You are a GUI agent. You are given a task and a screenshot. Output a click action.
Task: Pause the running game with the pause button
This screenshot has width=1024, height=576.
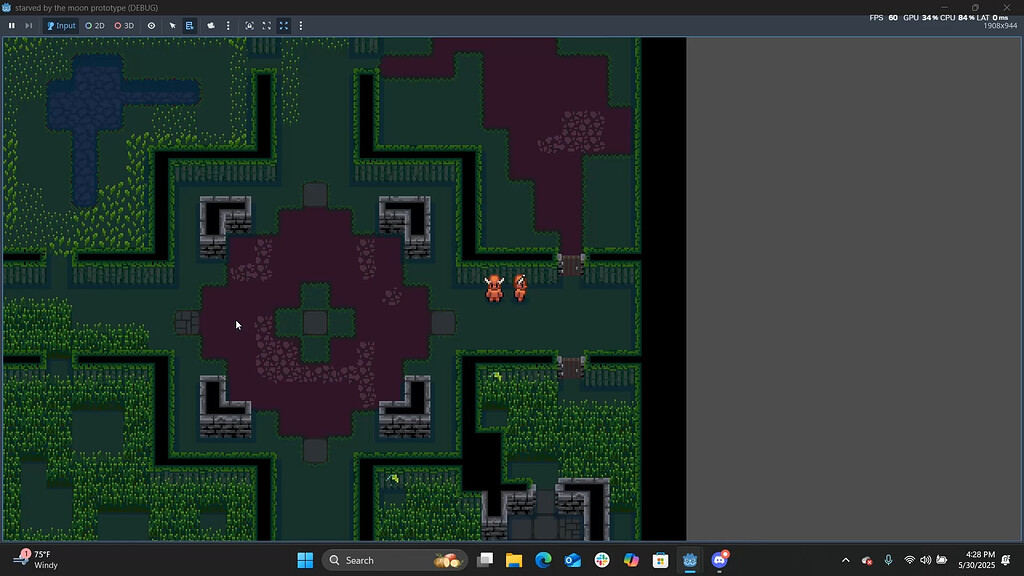[x=12, y=25]
